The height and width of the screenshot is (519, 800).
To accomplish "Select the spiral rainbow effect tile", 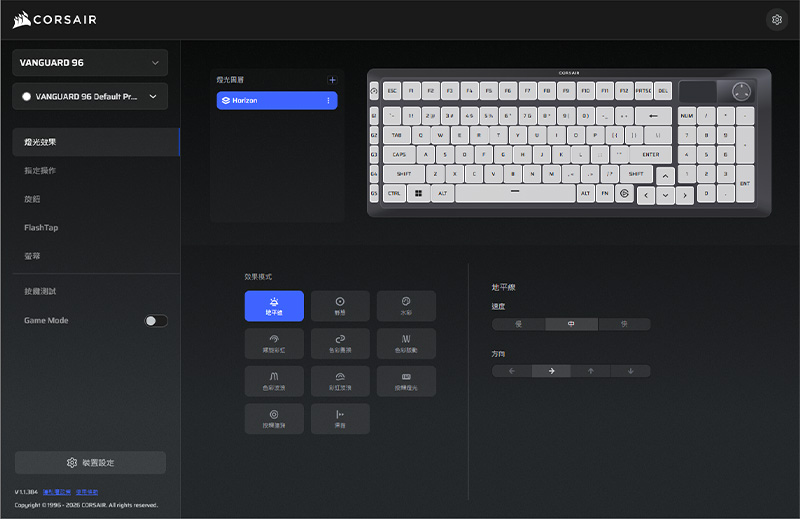I will pos(274,343).
